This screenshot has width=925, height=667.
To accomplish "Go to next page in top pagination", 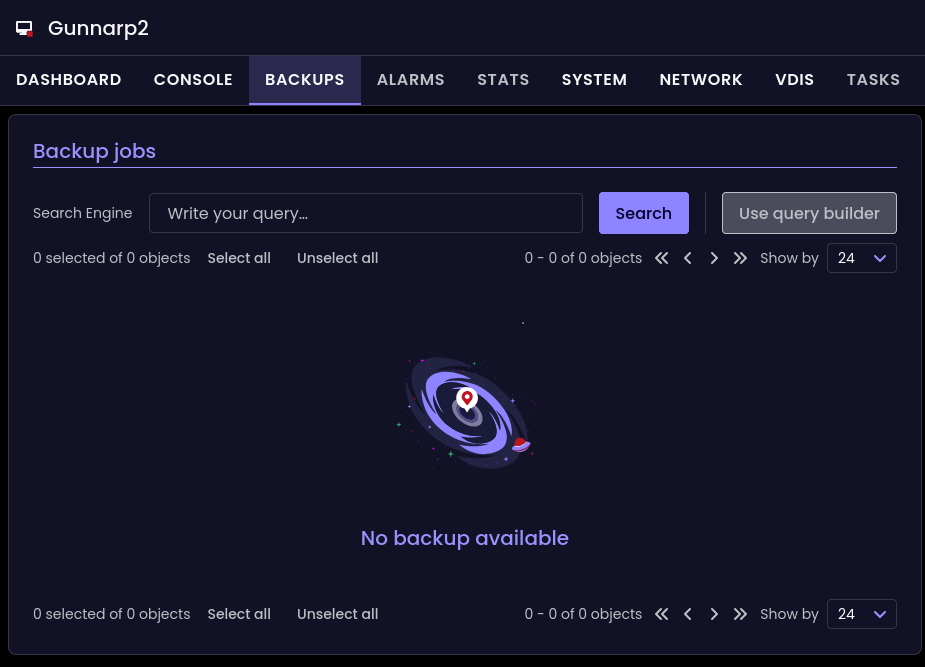I will tap(714, 258).
